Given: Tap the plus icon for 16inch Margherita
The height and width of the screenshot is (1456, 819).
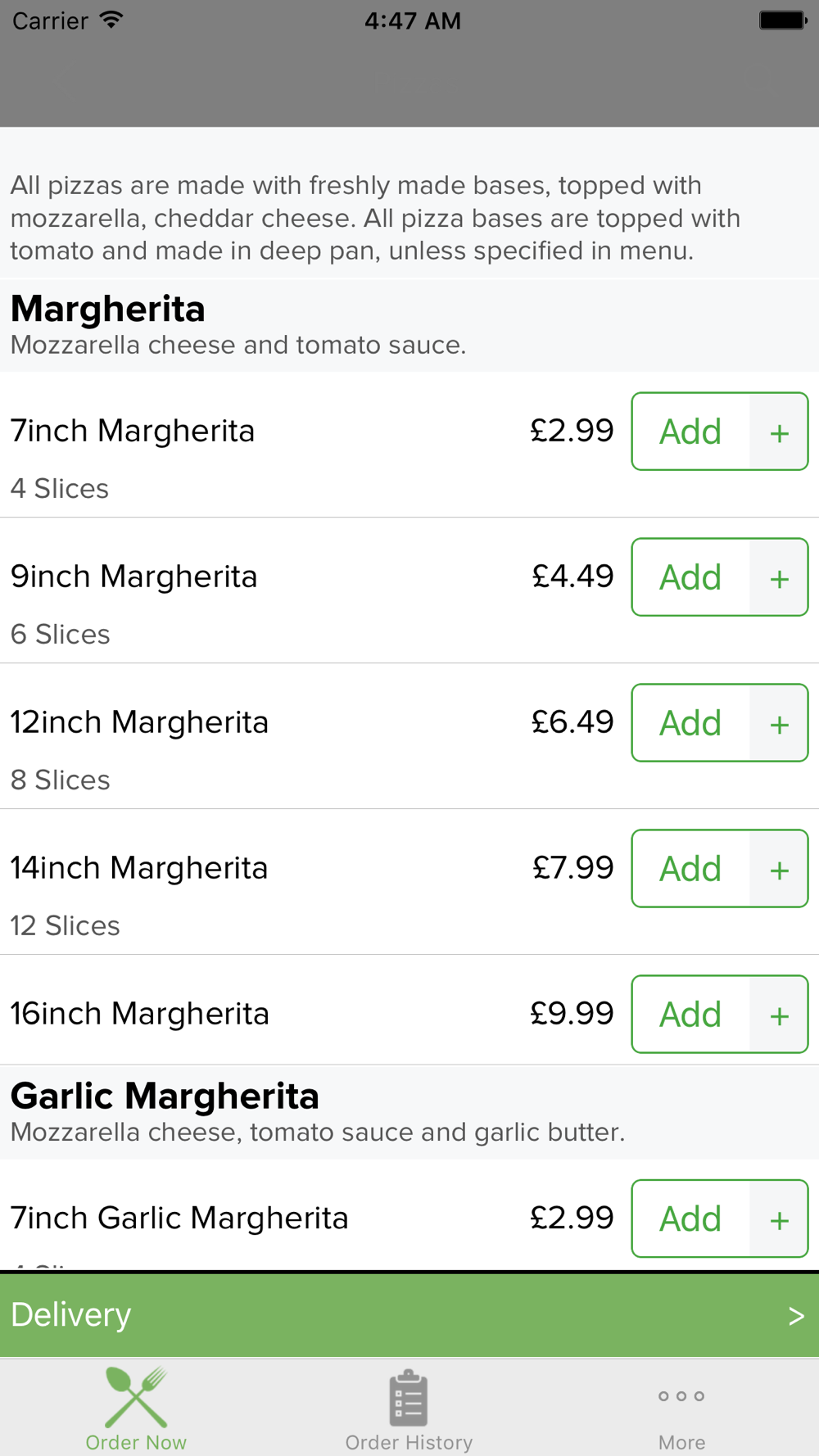Looking at the screenshot, I should 779,1015.
